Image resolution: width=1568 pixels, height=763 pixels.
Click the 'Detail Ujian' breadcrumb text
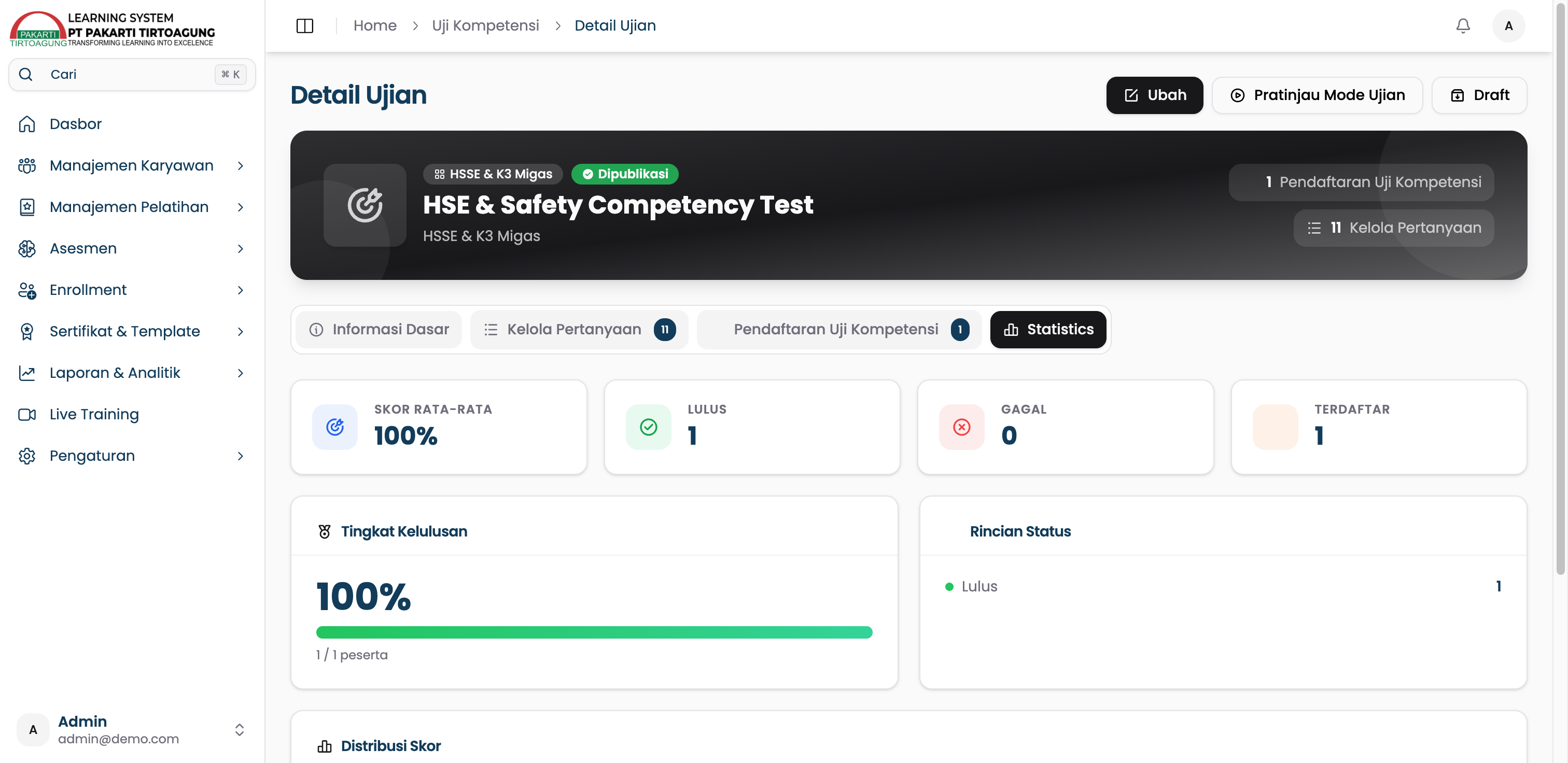615,25
